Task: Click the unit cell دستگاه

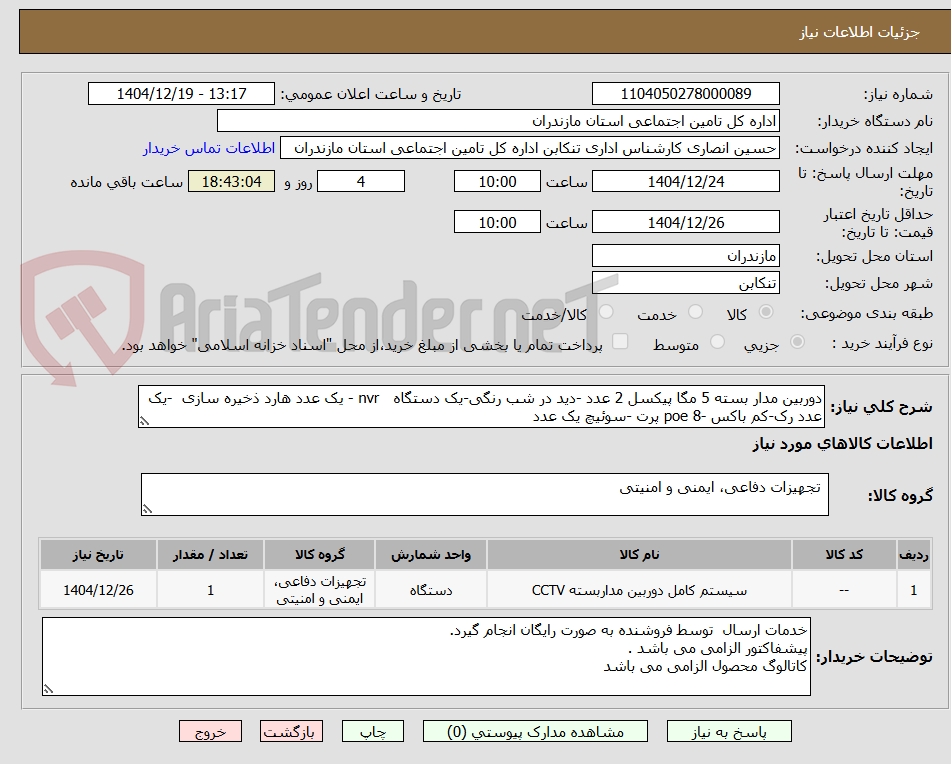Action: click(431, 590)
